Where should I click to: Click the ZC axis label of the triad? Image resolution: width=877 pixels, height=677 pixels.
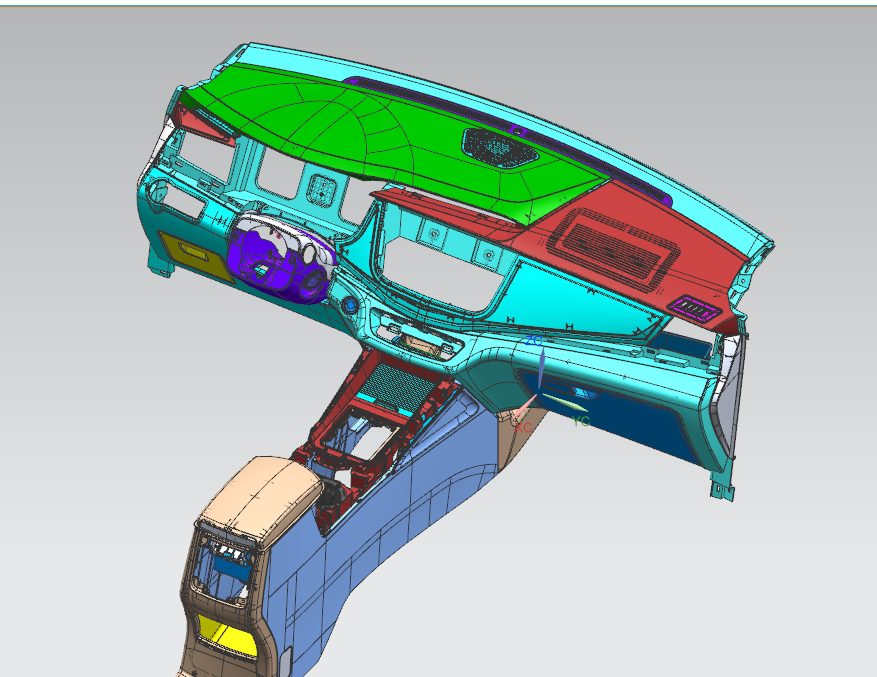click(x=534, y=342)
